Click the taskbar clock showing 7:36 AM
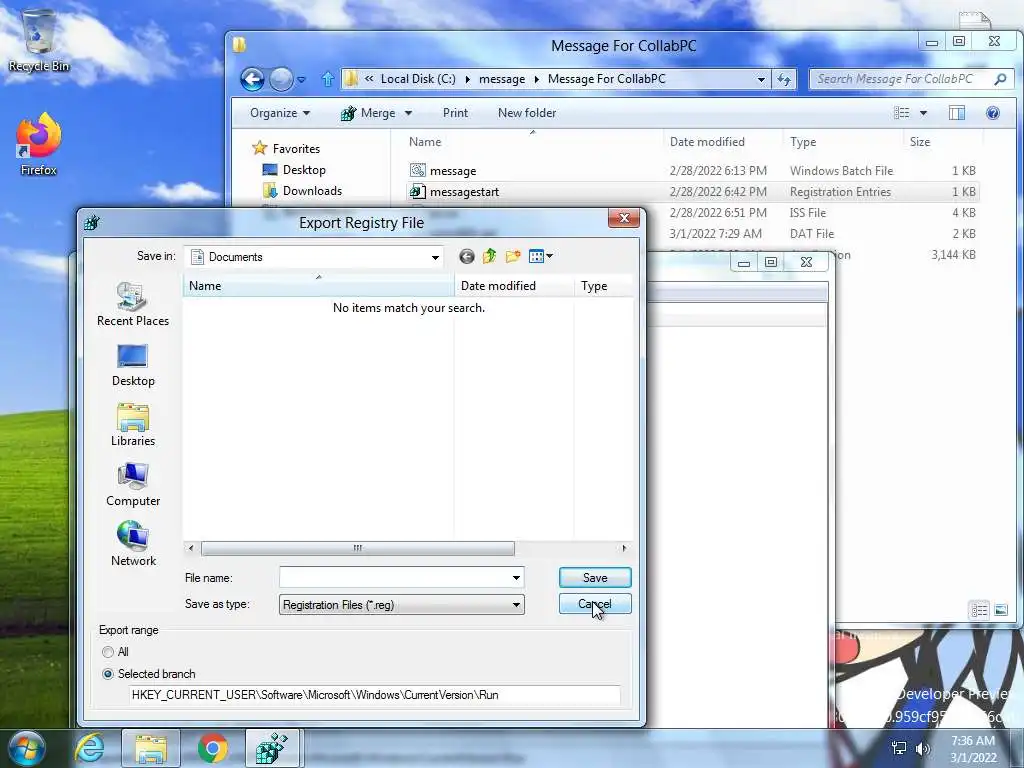1024x768 pixels. click(973, 749)
